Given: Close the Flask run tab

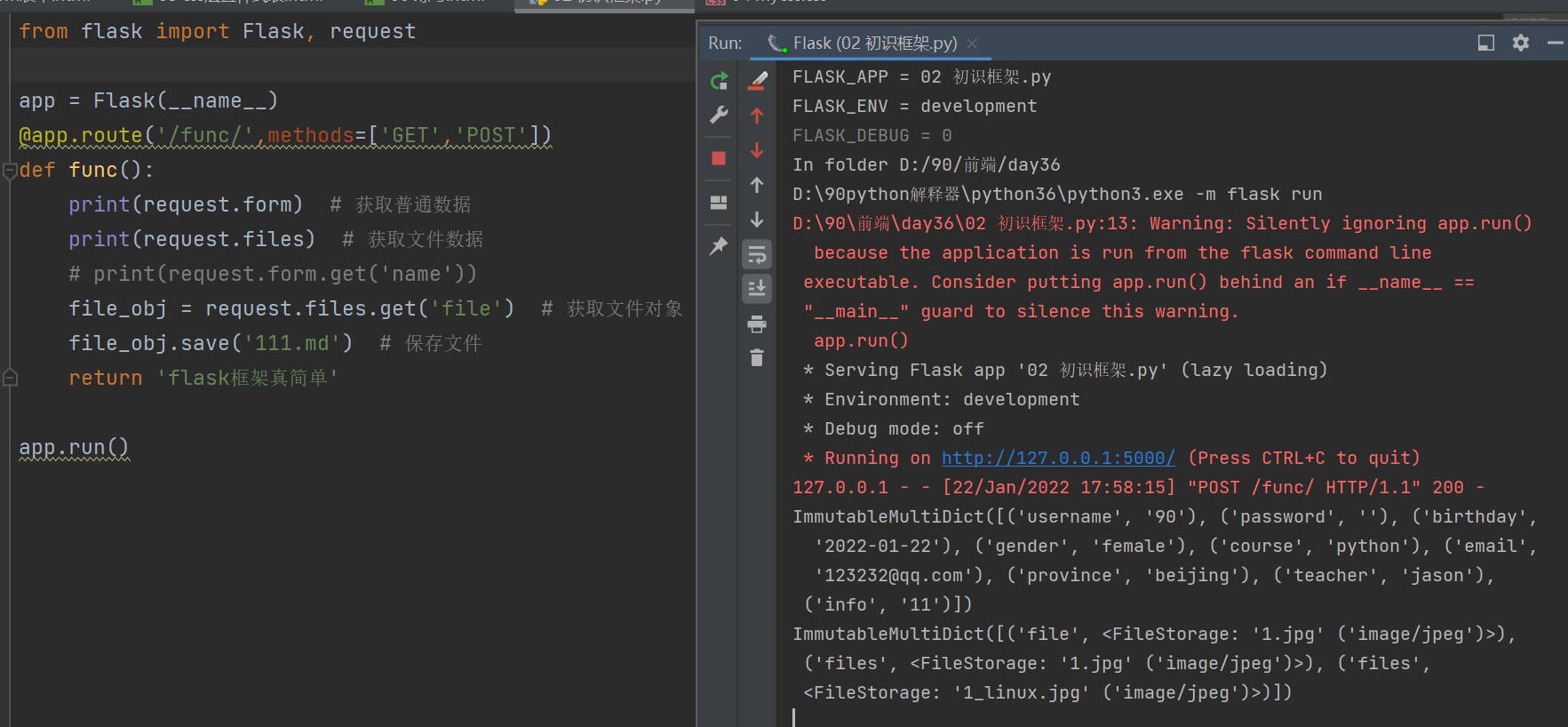Looking at the screenshot, I should click(972, 44).
